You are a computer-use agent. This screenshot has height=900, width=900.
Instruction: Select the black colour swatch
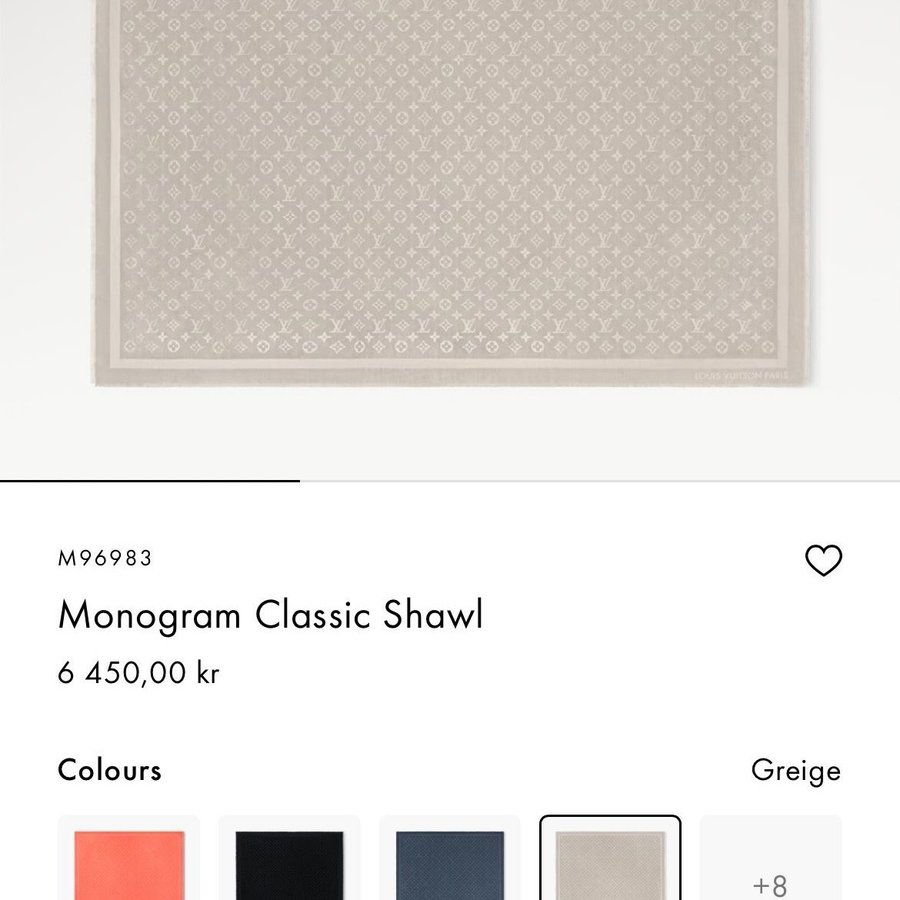289,858
